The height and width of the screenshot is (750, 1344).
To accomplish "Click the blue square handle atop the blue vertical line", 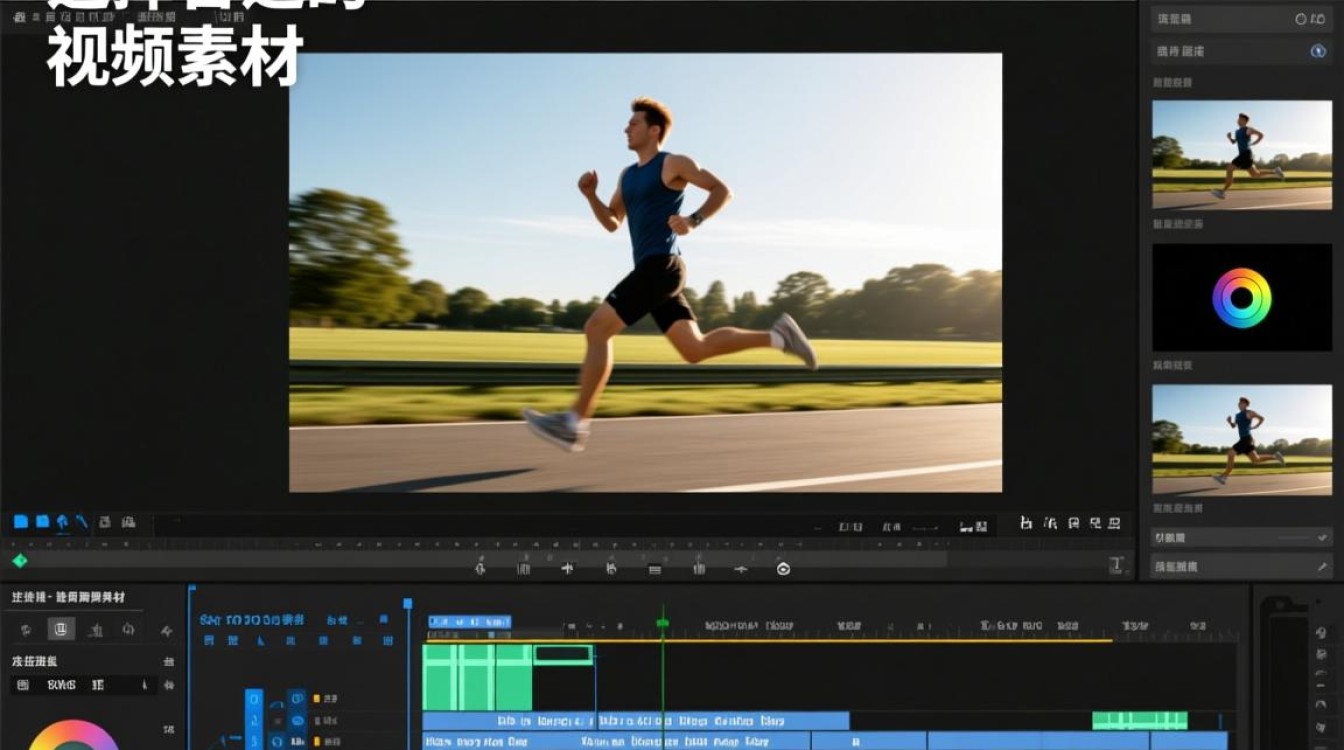I will pos(407,603).
